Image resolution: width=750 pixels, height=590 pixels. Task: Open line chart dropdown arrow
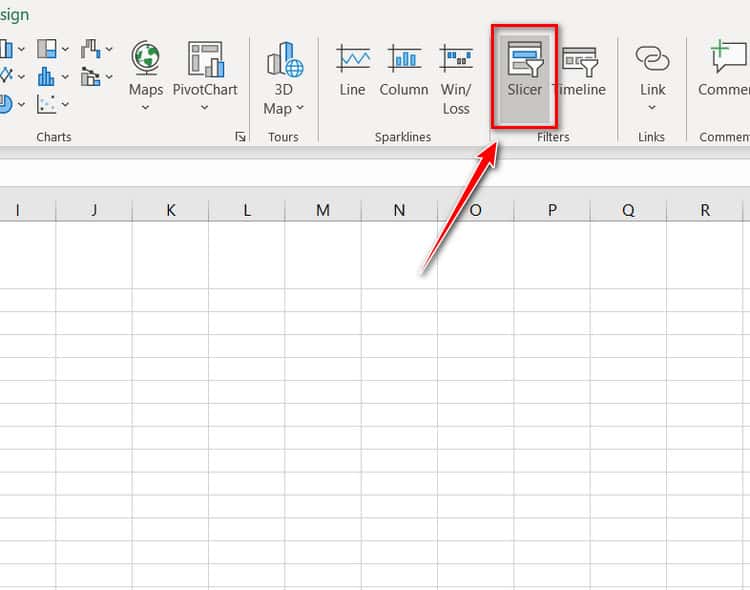point(22,77)
